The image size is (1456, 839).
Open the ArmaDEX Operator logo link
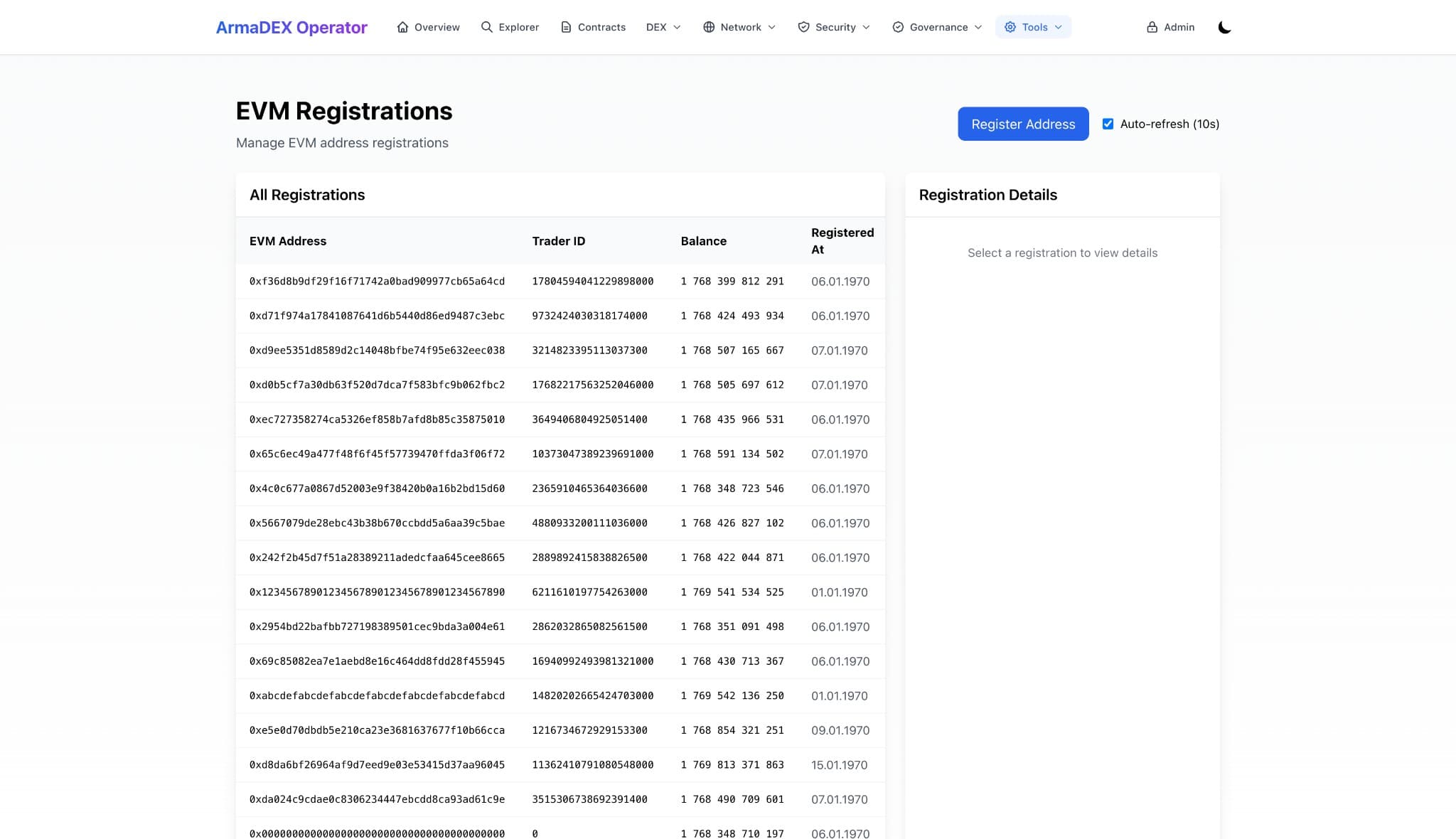(x=291, y=27)
